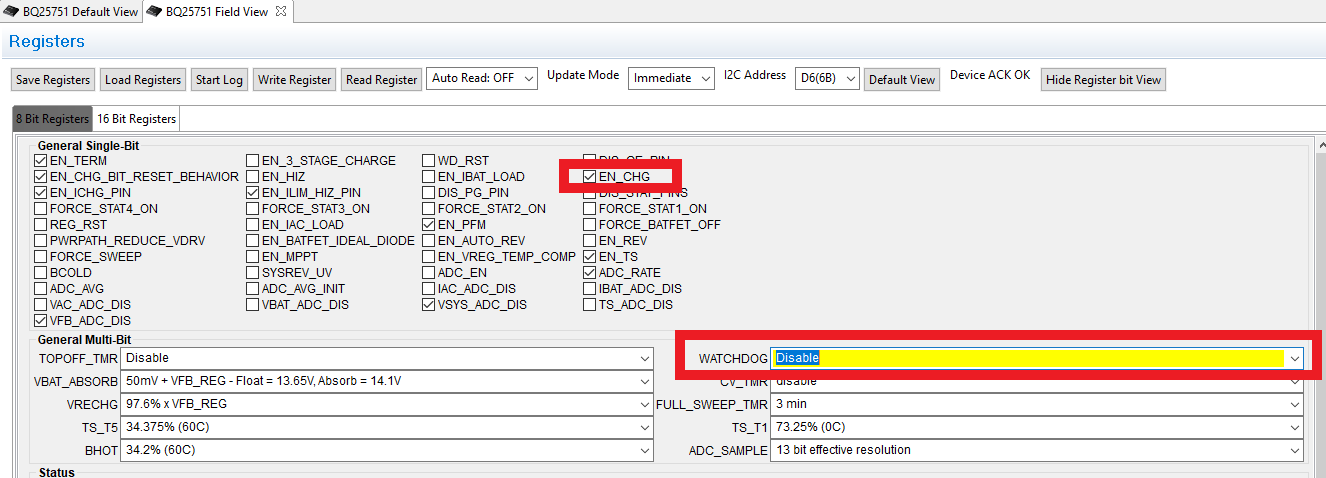The image size is (1326, 478).
Task: Toggle the ADC_AVG_INIT checkbox
Action: pyautogui.click(x=253, y=289)
